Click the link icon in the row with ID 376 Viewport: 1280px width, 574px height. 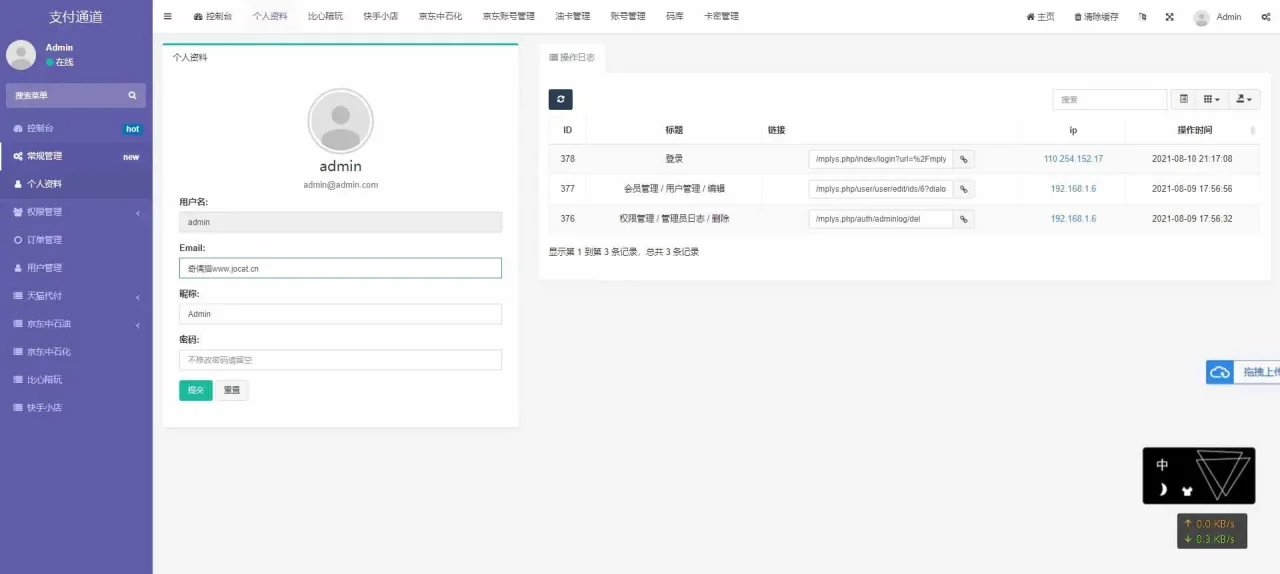[963, 219]
